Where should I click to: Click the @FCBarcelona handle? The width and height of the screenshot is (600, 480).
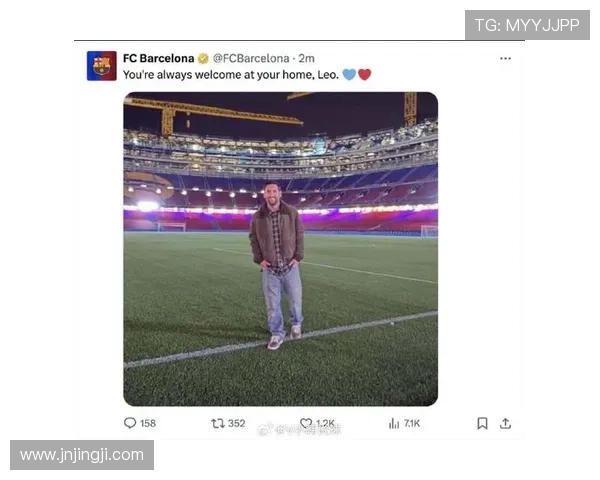pyautogui.click(x=251, y=58)
